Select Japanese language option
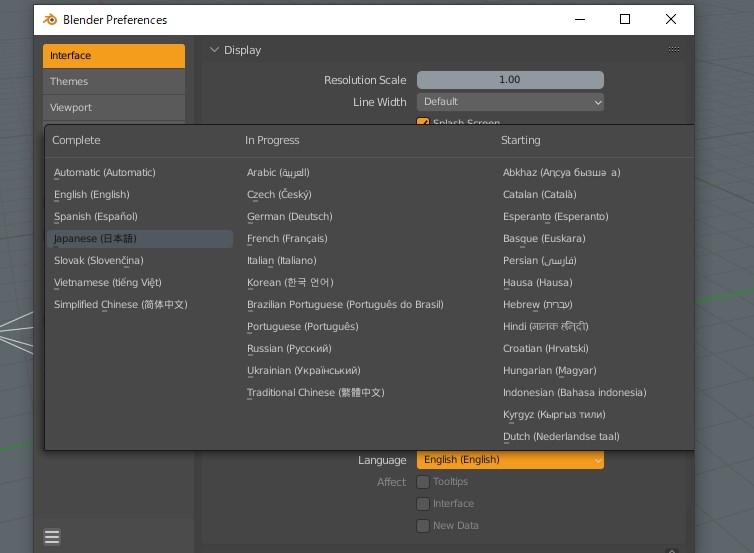Screen dimensions: 754x553 140,239
